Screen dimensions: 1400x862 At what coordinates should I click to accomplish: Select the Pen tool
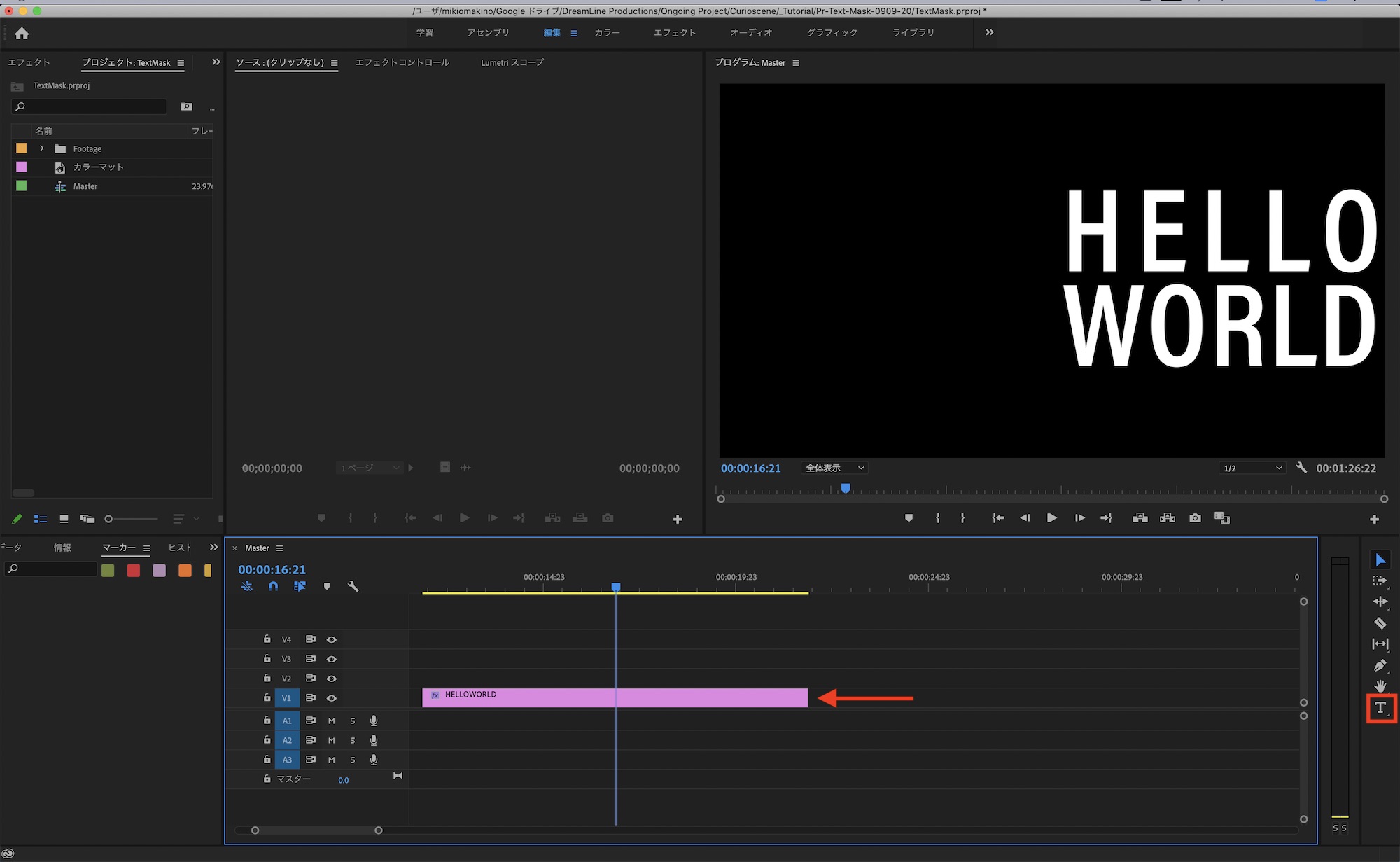tap(1380, 665)
